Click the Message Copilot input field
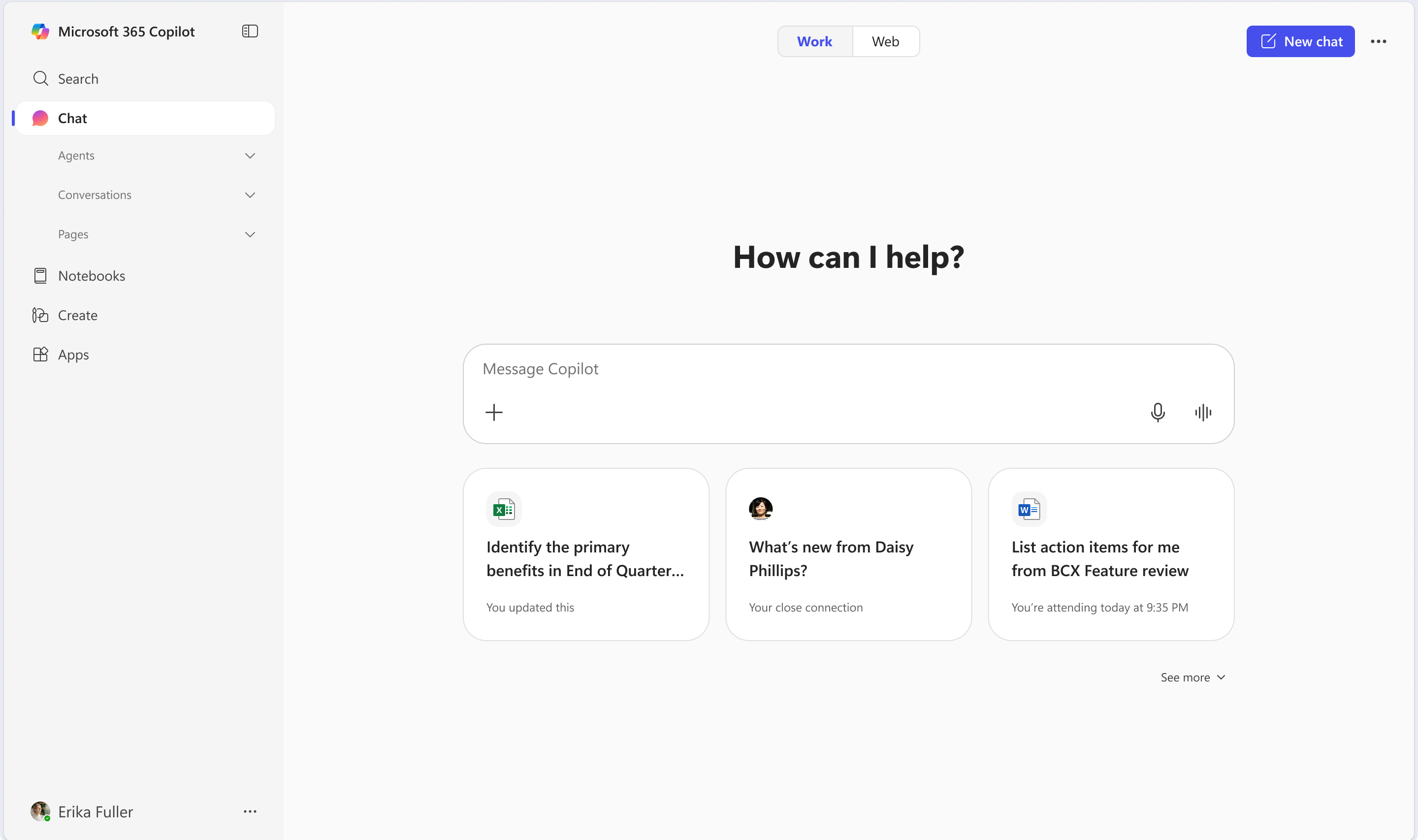The width and height of the screenshot is (1418, 840). click(792, 369)
